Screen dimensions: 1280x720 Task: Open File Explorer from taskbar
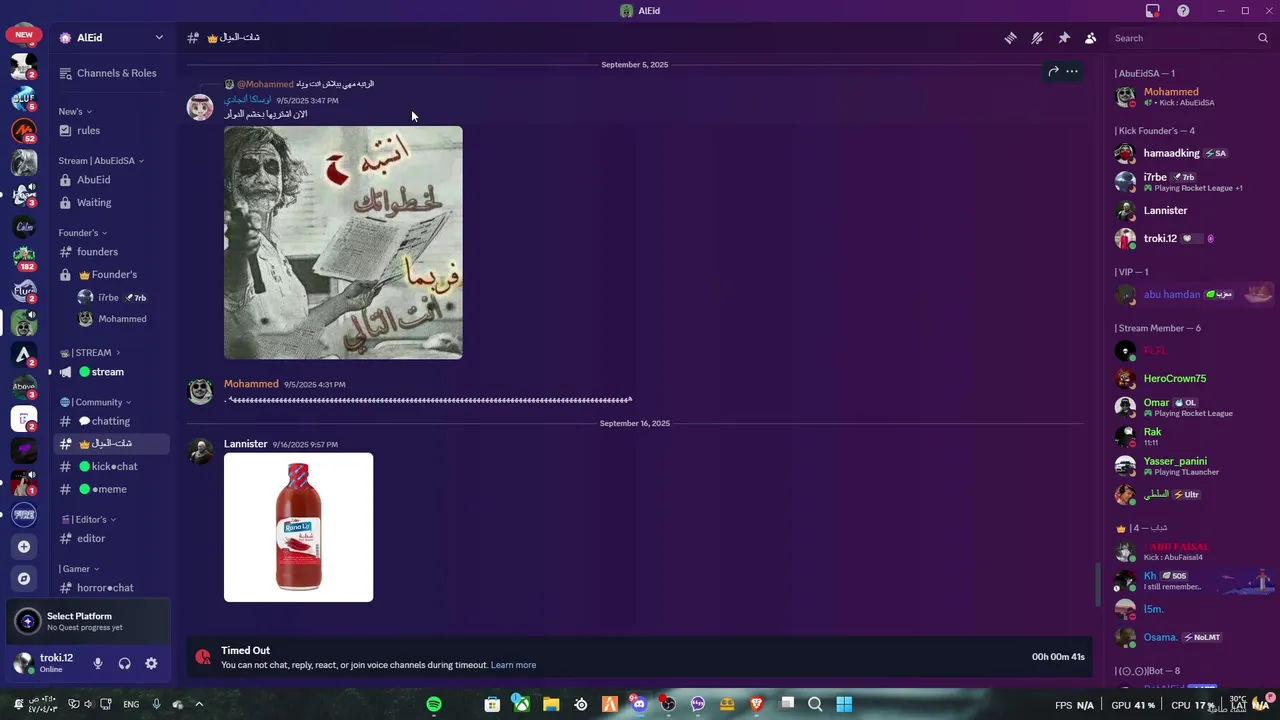(x=551, y=704)
